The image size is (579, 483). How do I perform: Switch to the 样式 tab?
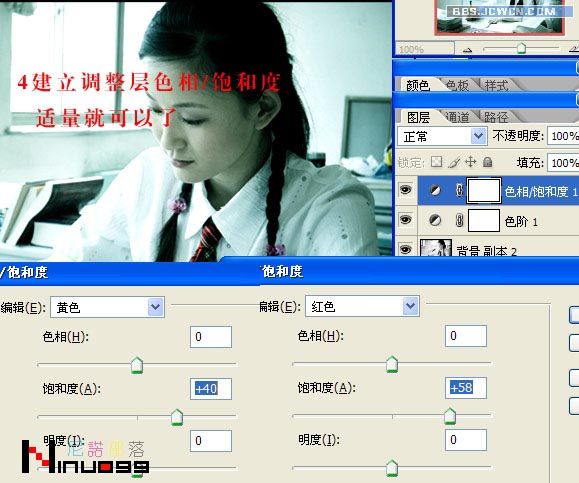pos(496,86)
